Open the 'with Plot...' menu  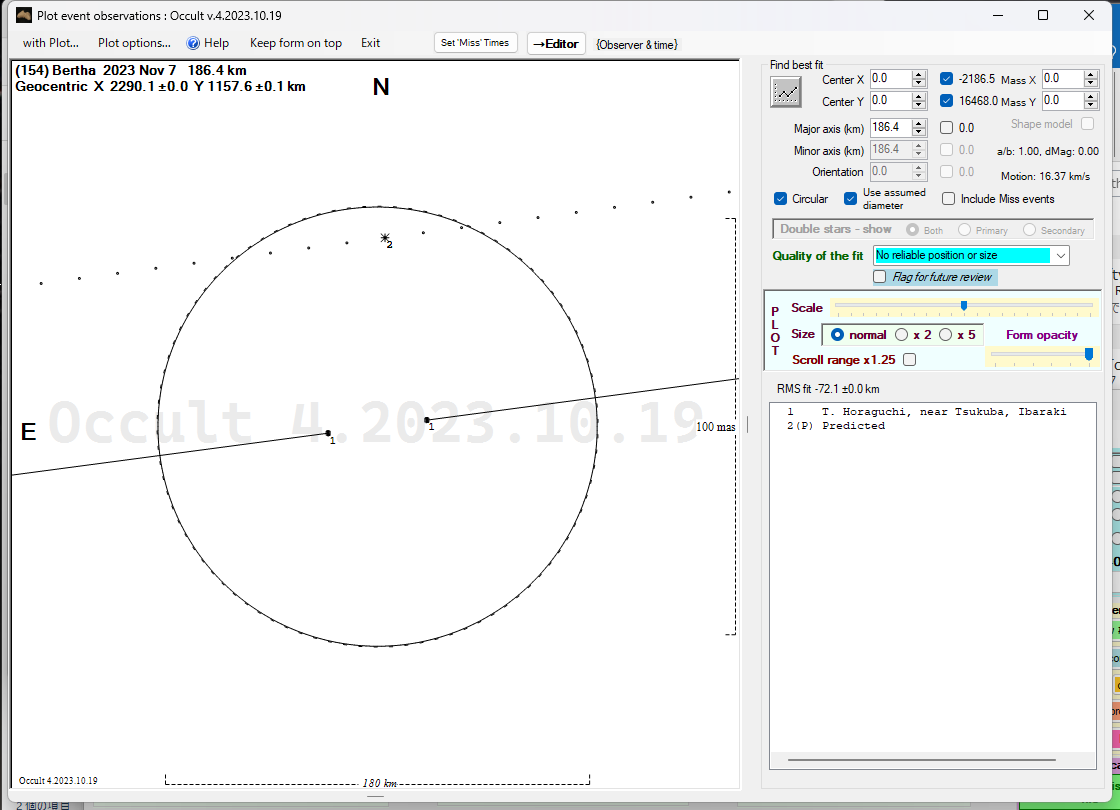point(51,43)
